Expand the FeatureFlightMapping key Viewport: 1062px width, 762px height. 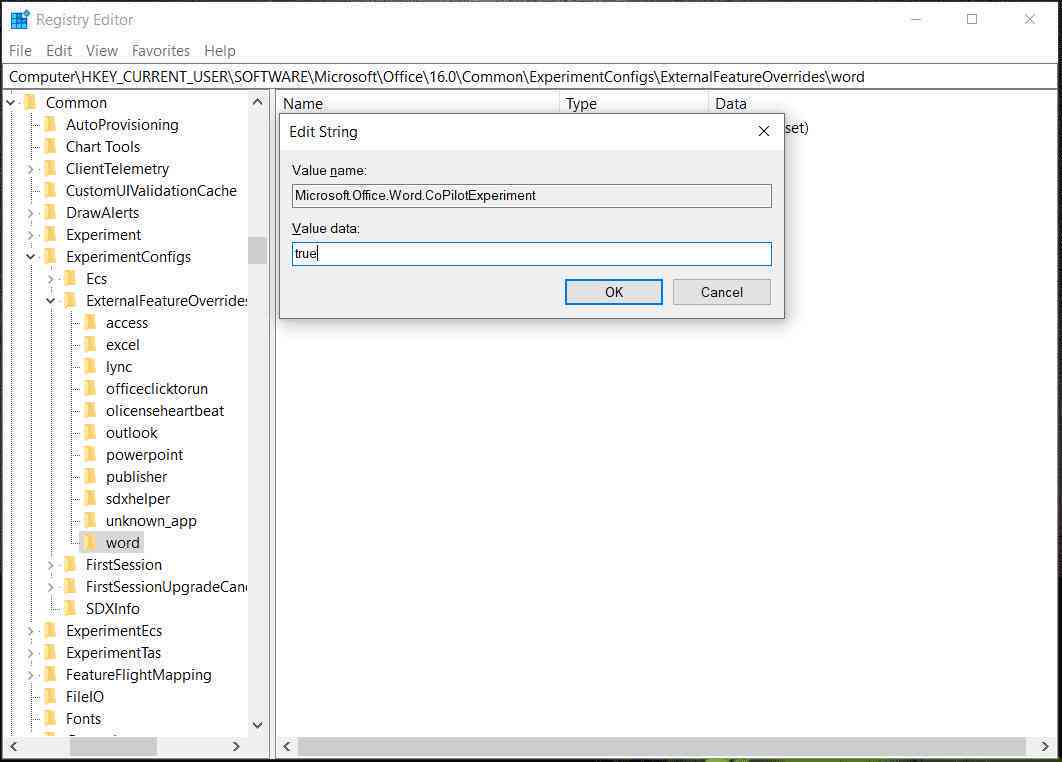pos(30,675)
